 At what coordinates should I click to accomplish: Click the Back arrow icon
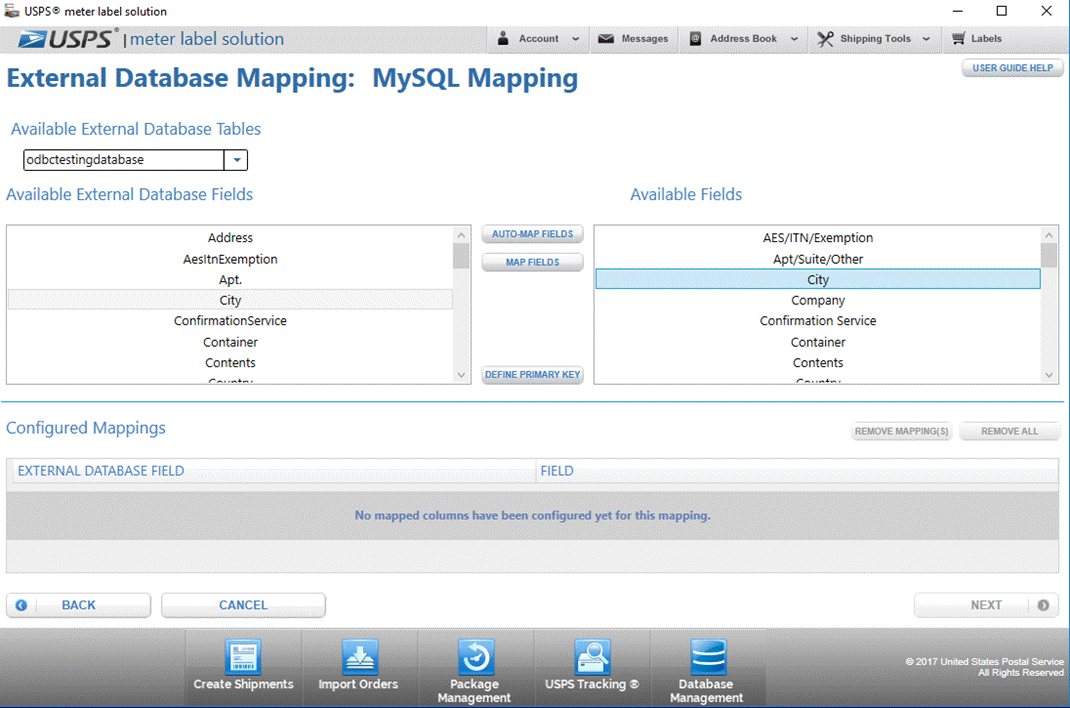[x=21, y=605]
